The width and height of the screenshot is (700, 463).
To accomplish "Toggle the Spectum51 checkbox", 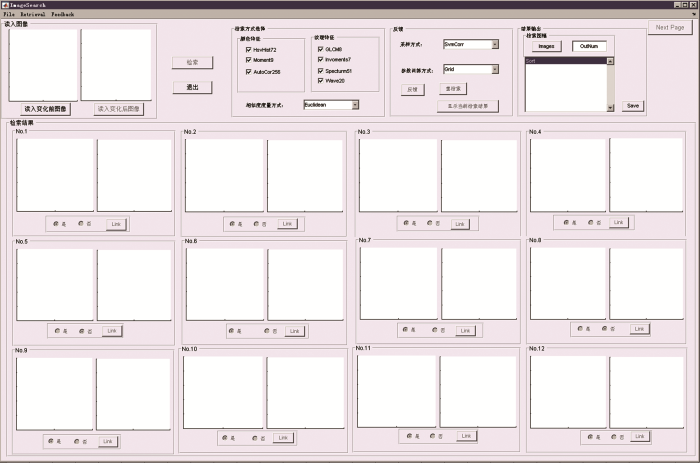I will [x=321, y=71].
